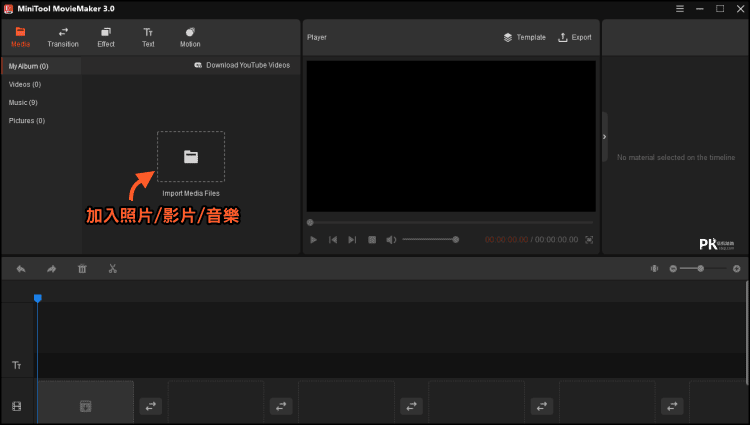
Task: Open the Media tab
Action: (x=20, y=37)
